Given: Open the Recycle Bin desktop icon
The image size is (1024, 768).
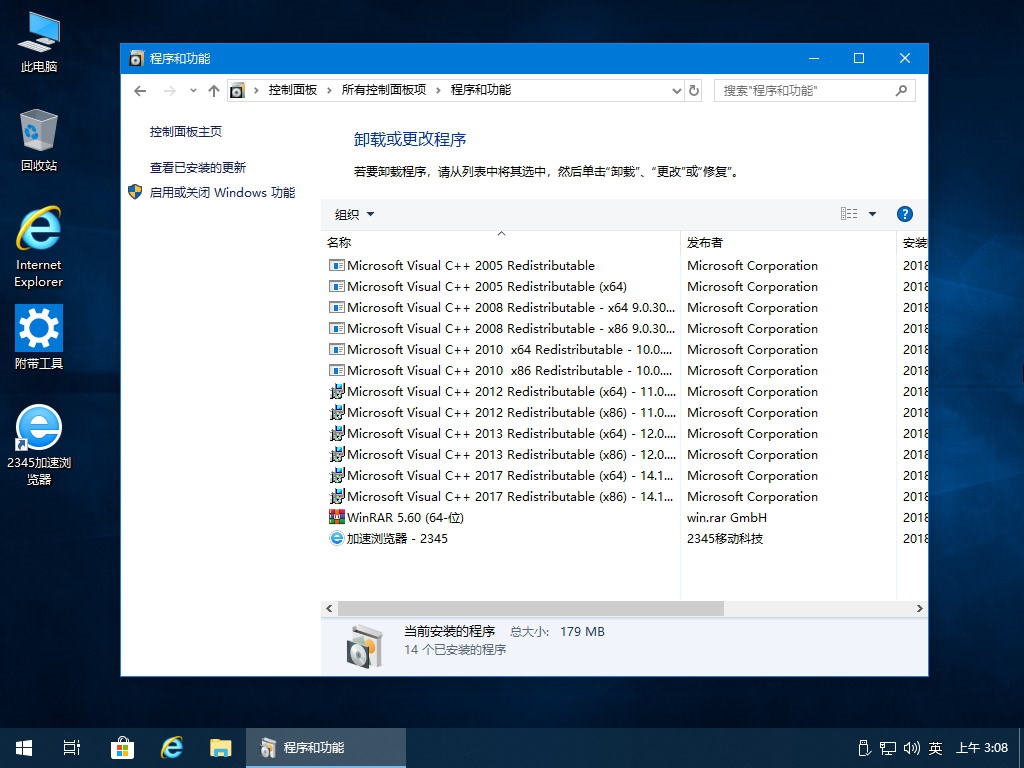Looking at the screenshot, I should click(x=39, y=140).
